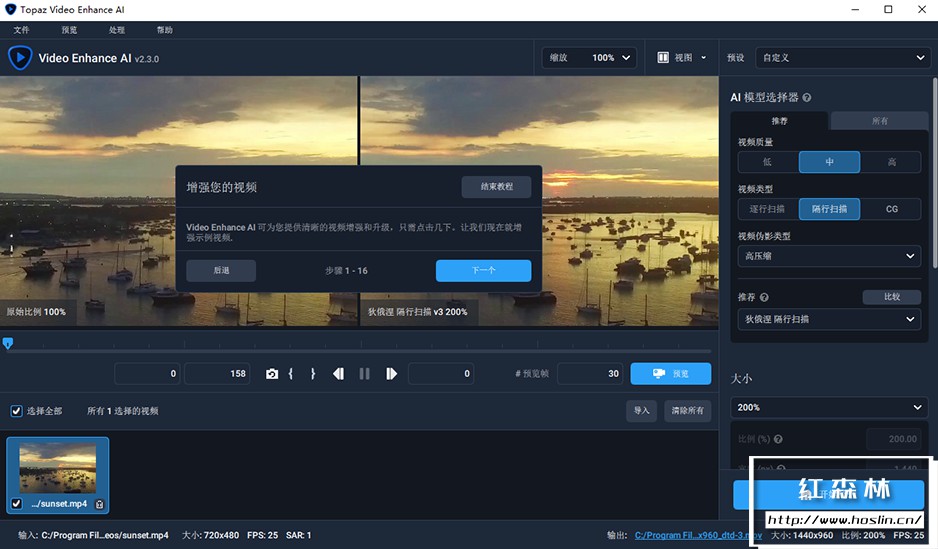Click the Topaz app icon in title bar
938x549 pixels.
pos(10,9)
